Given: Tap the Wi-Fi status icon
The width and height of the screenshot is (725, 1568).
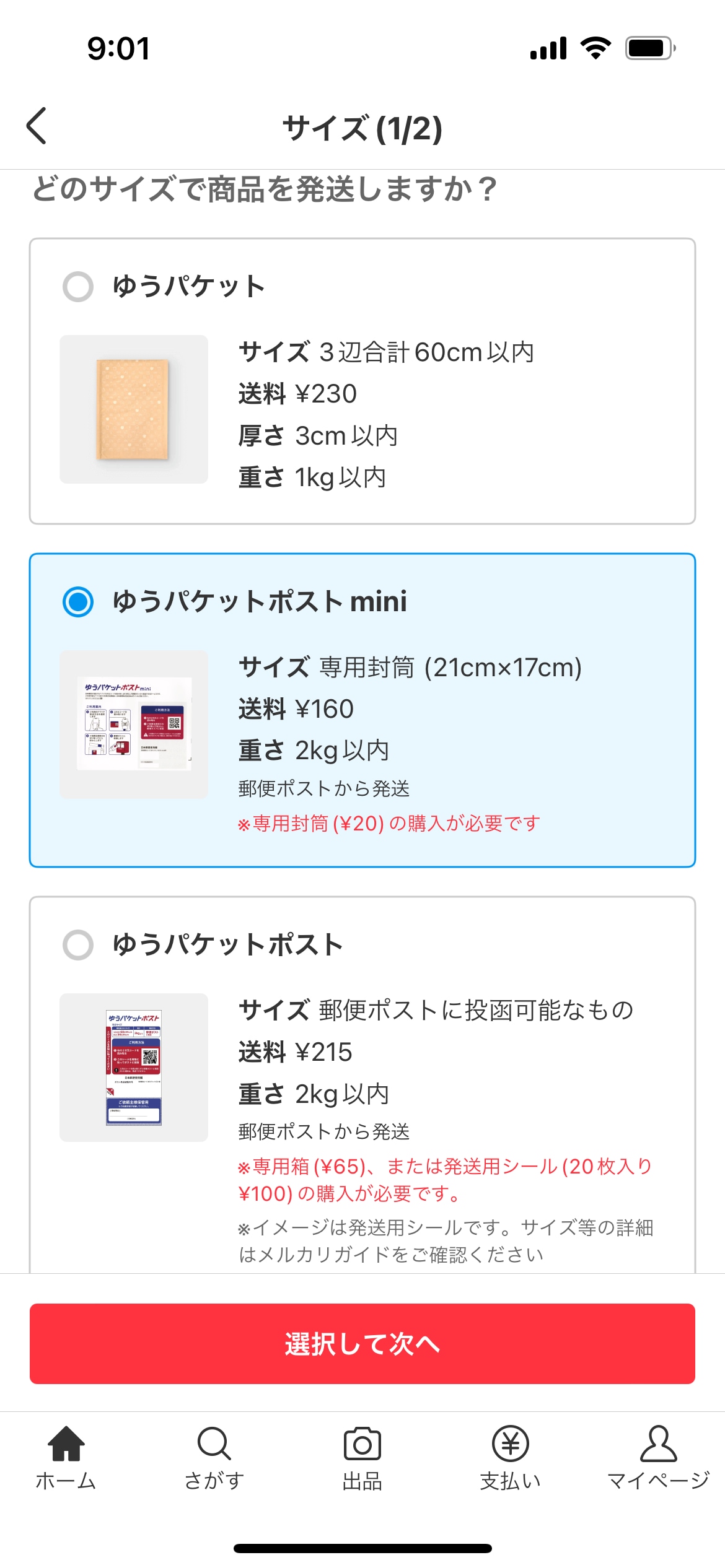Looking at the screenshot, I should coord(595,48).
